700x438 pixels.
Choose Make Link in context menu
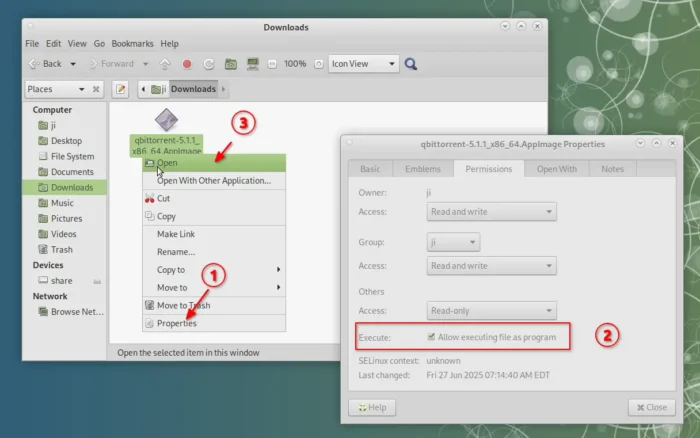[214, 234]
